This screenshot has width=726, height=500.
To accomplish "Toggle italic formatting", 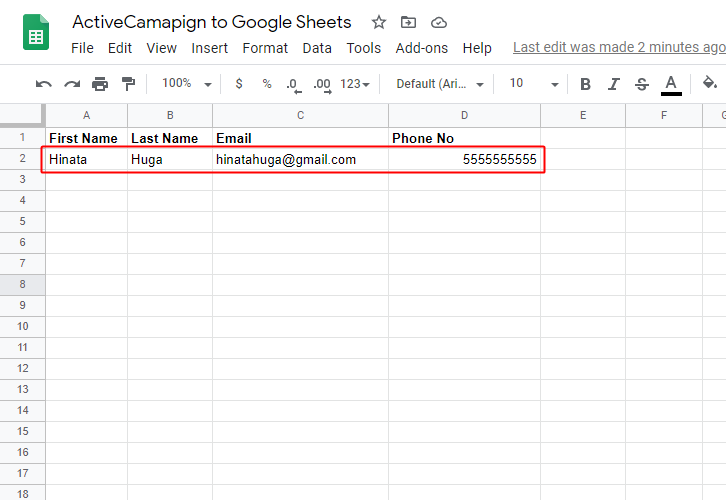I will tap(613, 84).
